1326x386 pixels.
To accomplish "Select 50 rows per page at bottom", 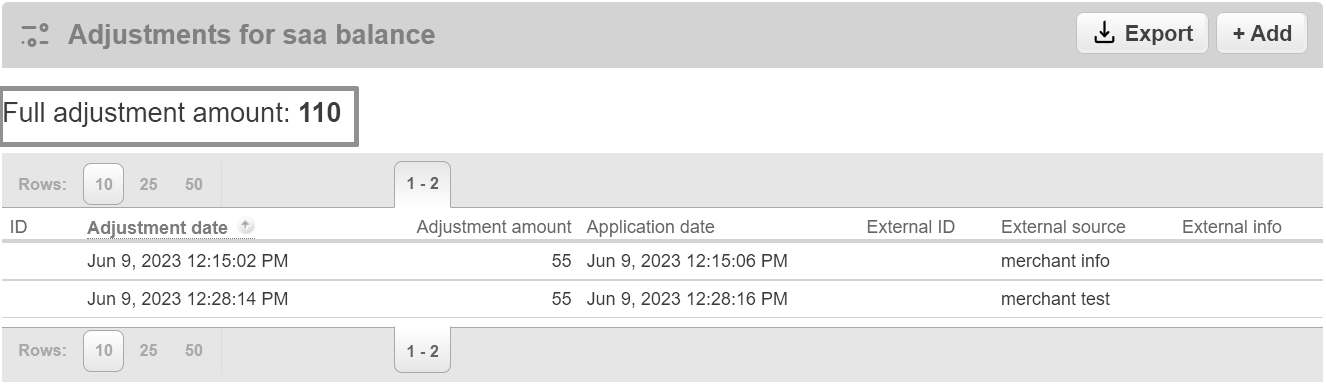I will click(194, 351).
